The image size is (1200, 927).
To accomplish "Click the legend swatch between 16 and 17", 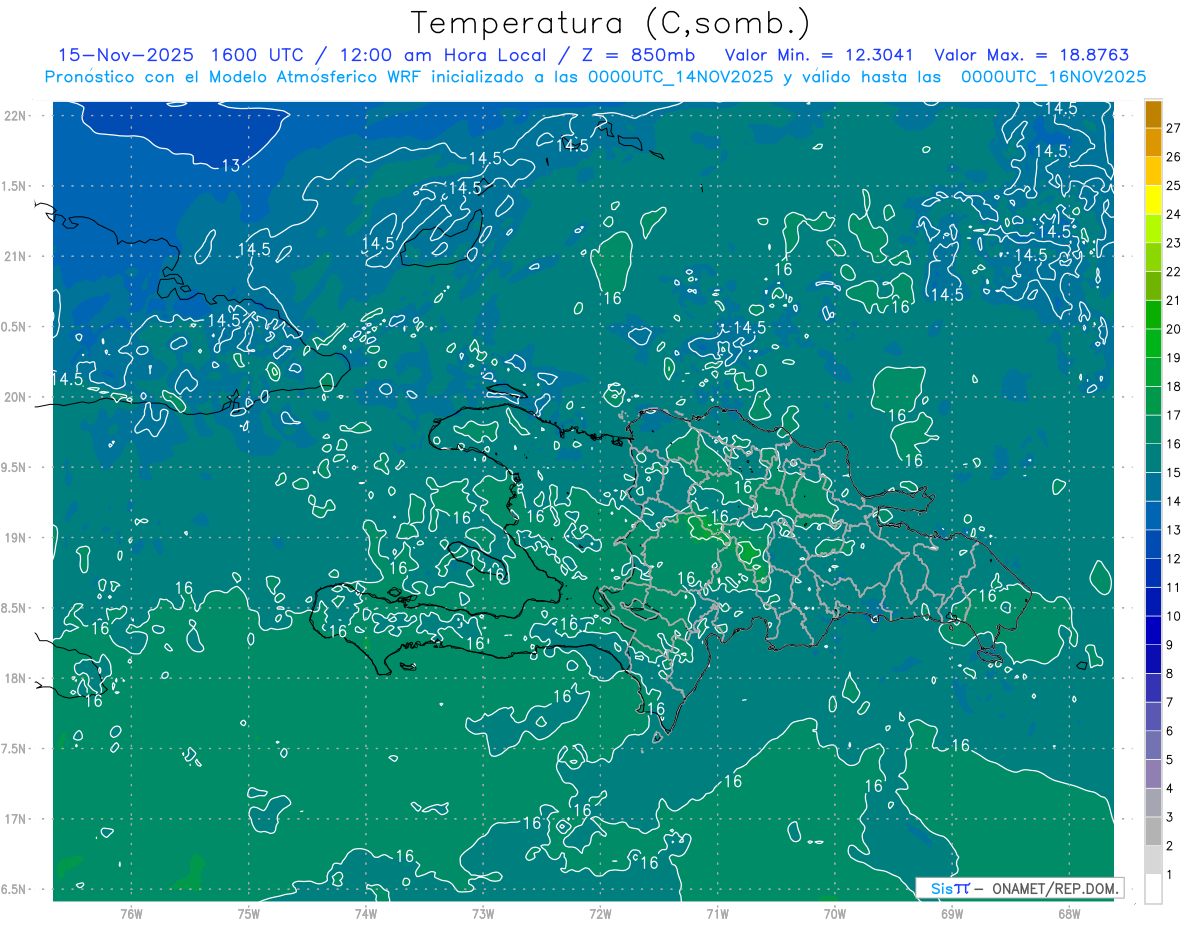I will tap(1153, 430).
